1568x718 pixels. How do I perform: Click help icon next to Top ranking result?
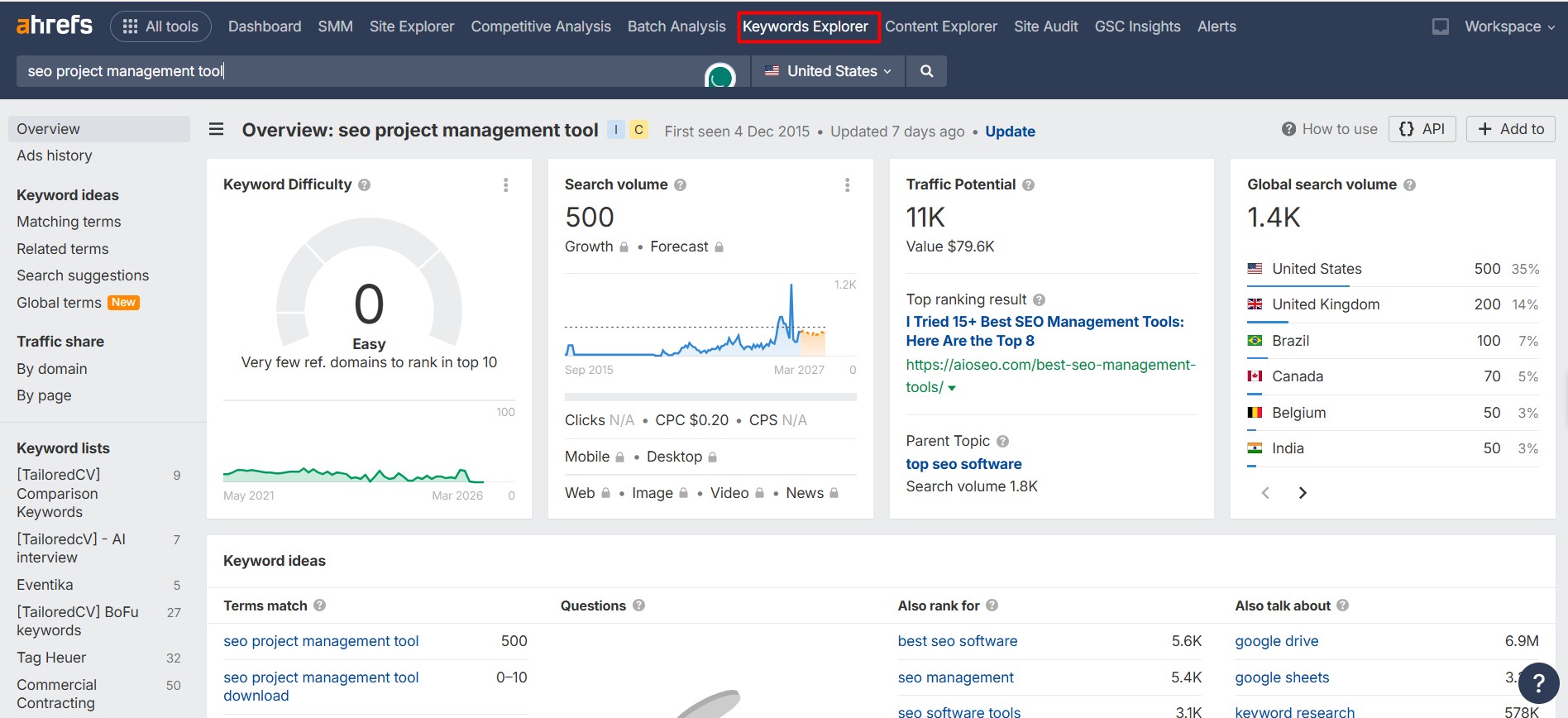point(1039,300)
